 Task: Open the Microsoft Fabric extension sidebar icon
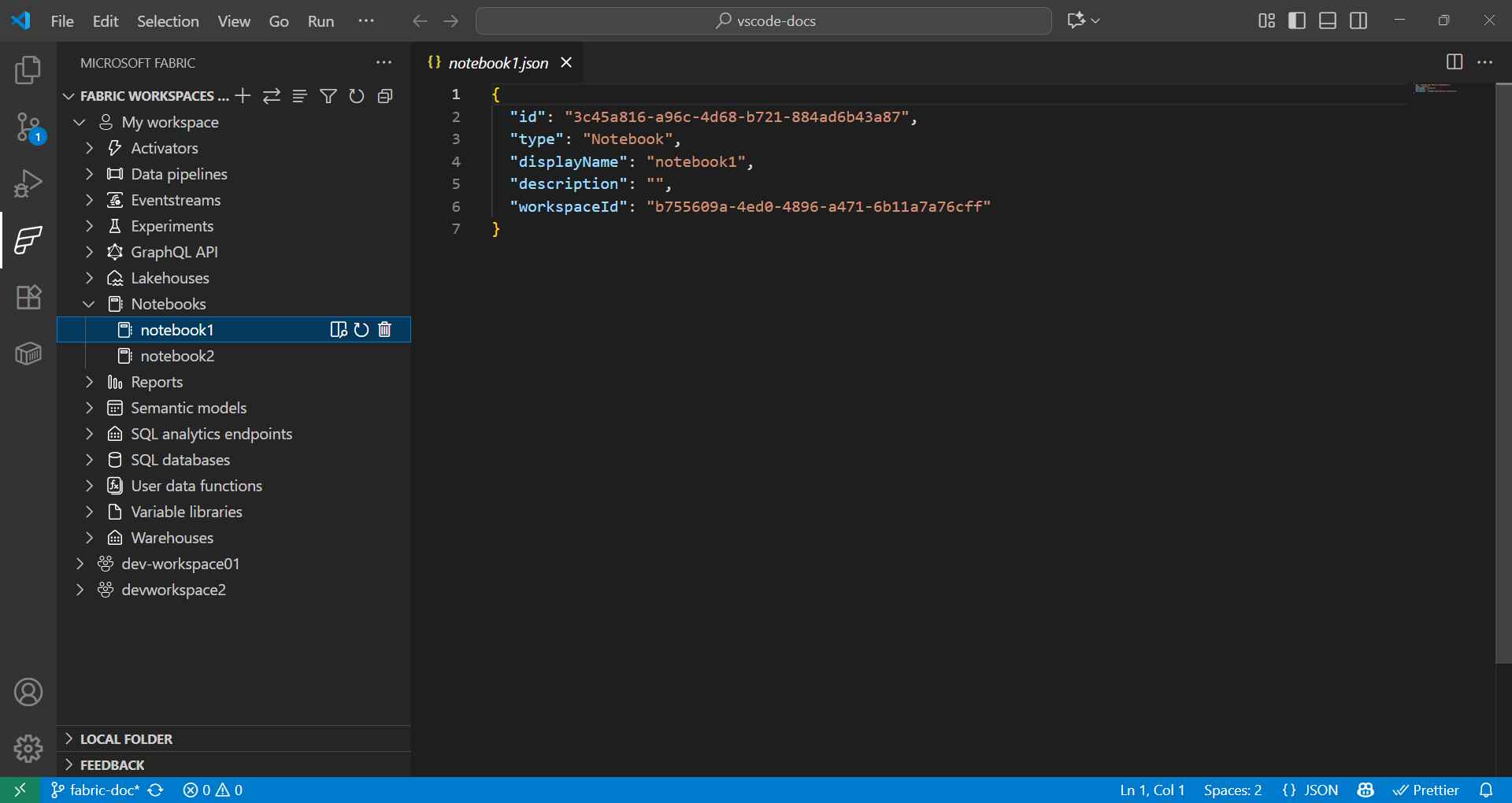pyautogui.click(x=28, y=241)
